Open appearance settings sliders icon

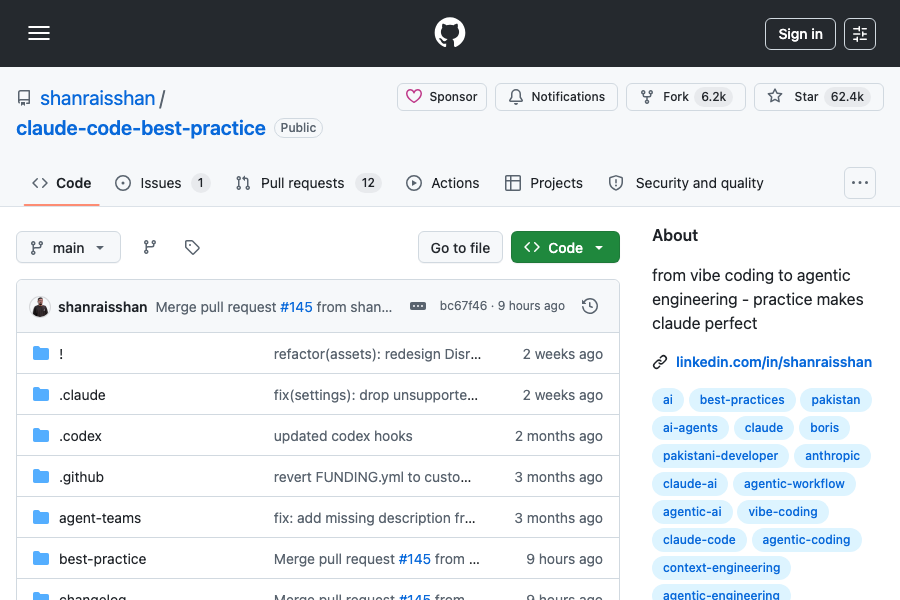point(859,34)
